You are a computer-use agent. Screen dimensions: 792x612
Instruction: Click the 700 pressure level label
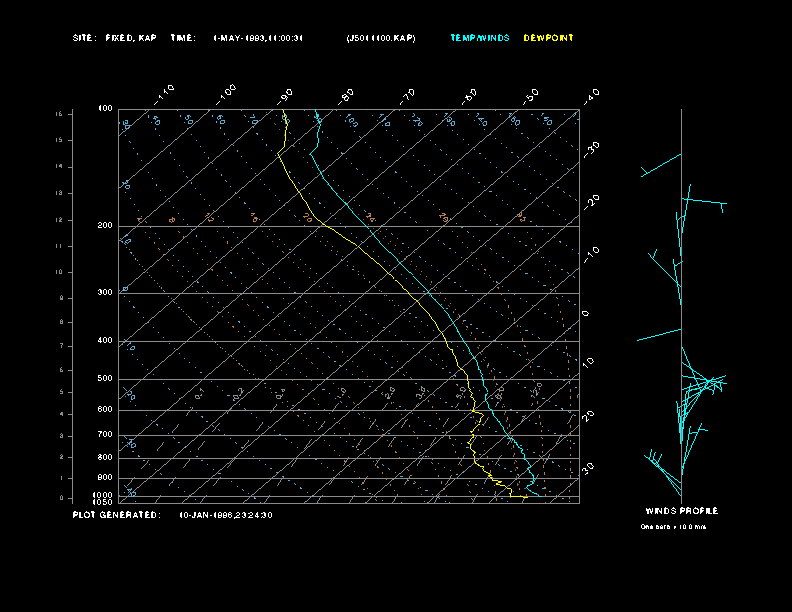pos(105,435)
